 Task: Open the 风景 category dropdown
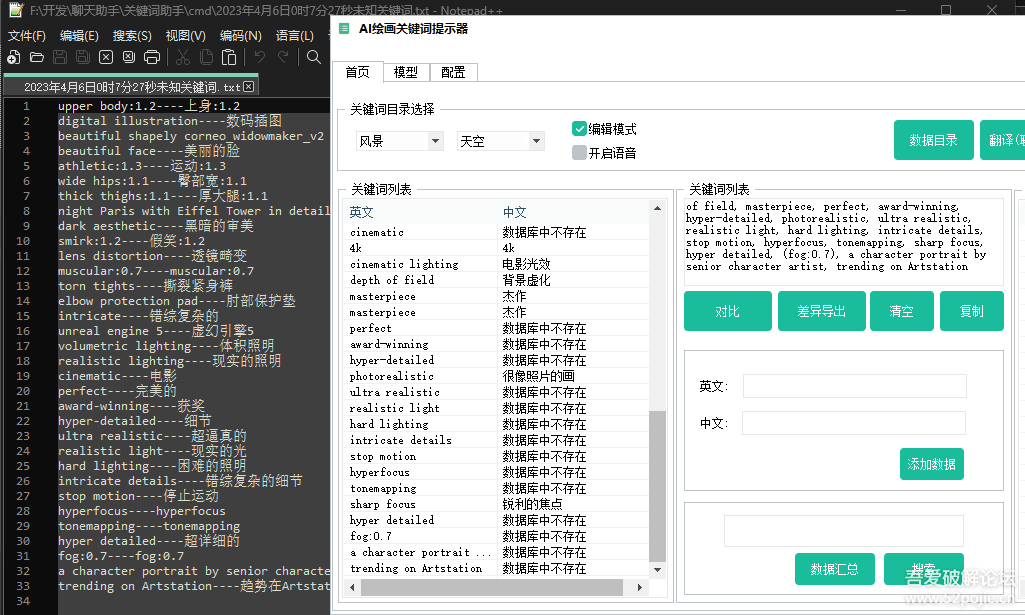pyautogui.click(x=399, y=141)
